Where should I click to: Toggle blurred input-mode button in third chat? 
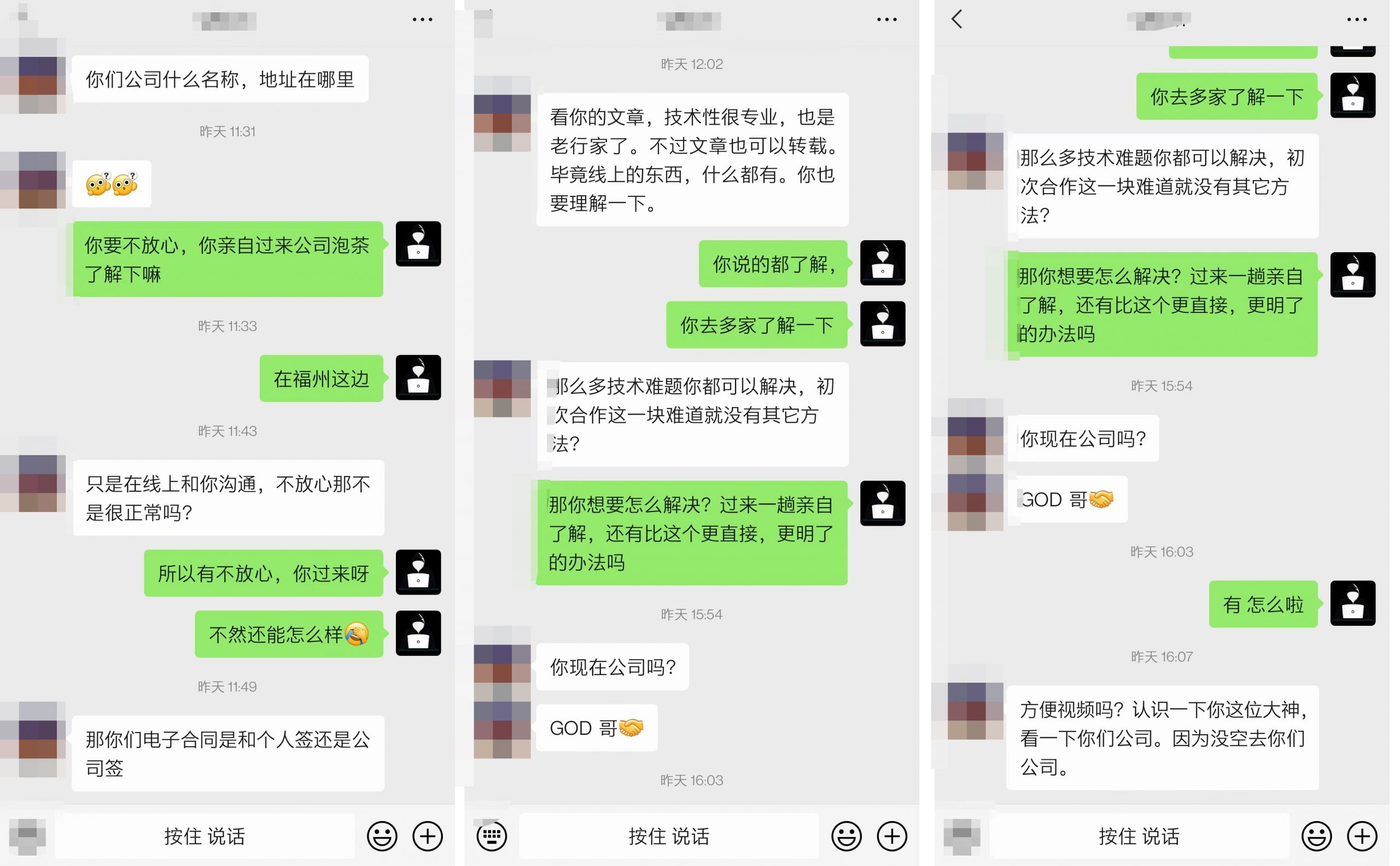click(x=961, y=836)
